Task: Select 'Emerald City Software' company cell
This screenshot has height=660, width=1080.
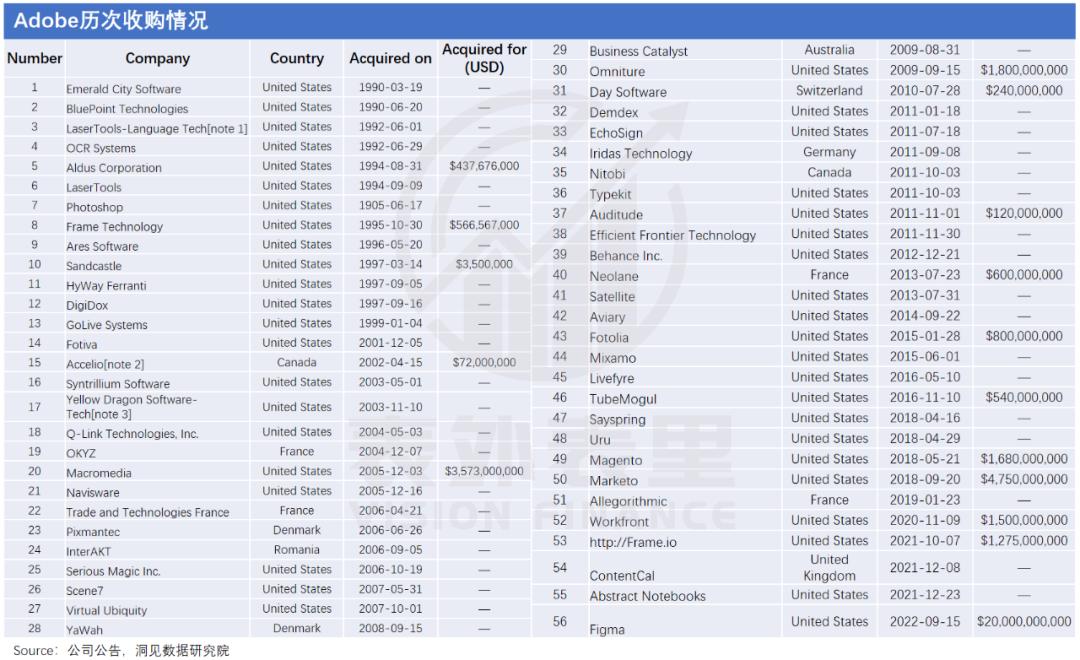Action: [x=123, y=89]
